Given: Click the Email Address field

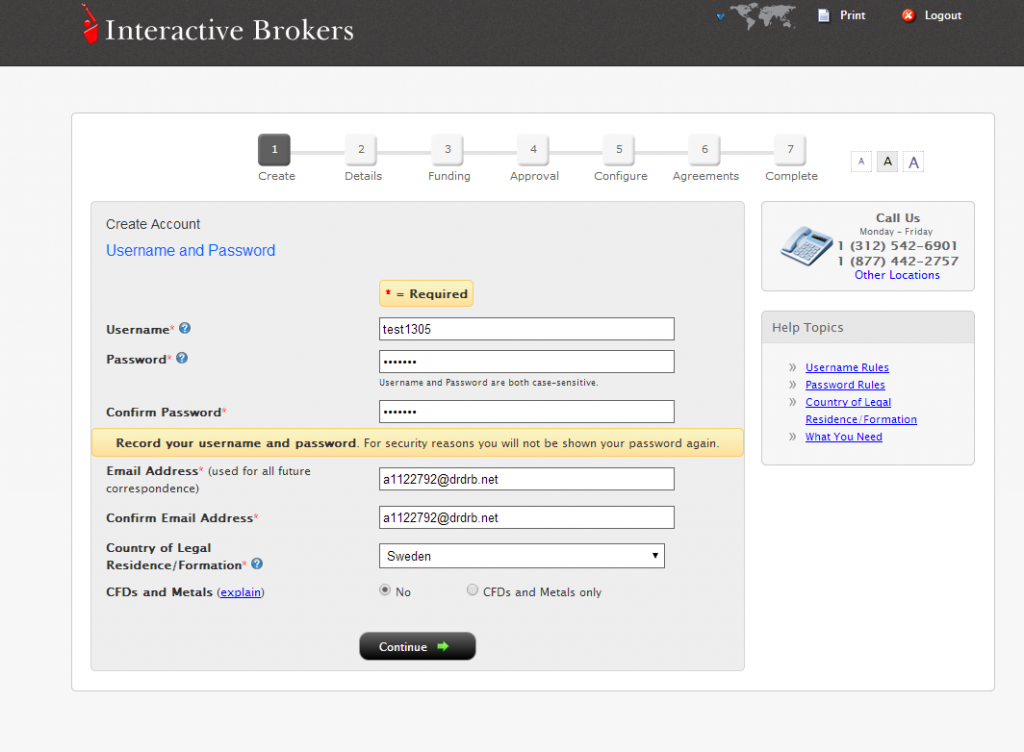Looking at the screenshot, I should [x=526, y=479].
